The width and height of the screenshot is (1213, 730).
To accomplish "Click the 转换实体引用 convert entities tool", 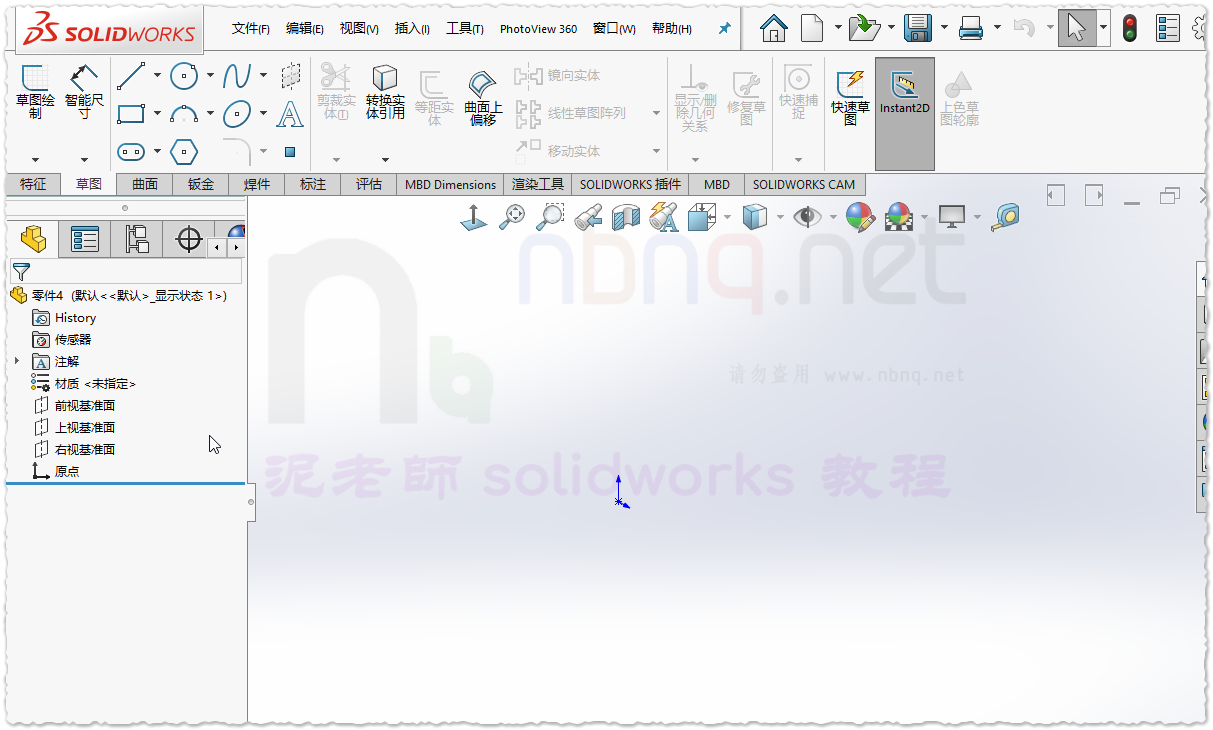I will tap(385, 92).
